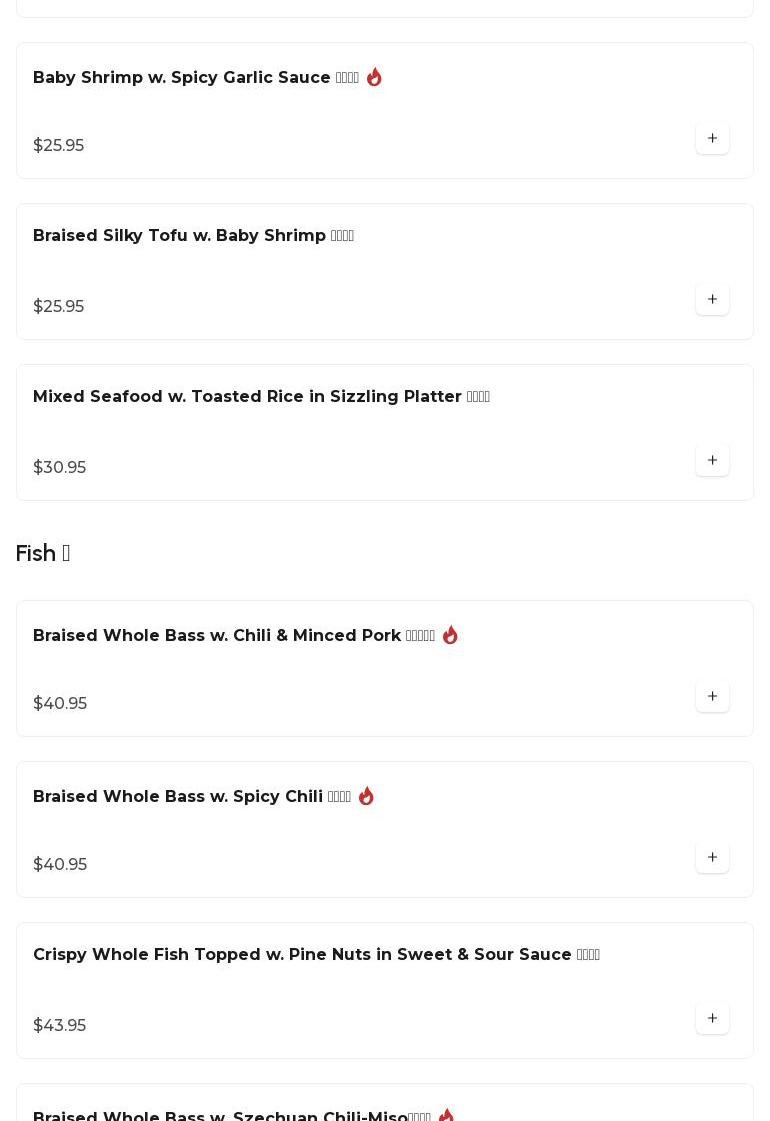Screen dimensions: 770x1121
Task: Click the $43.95 Crispy Whole Fish price
Action: click(x=59, y=1025)
